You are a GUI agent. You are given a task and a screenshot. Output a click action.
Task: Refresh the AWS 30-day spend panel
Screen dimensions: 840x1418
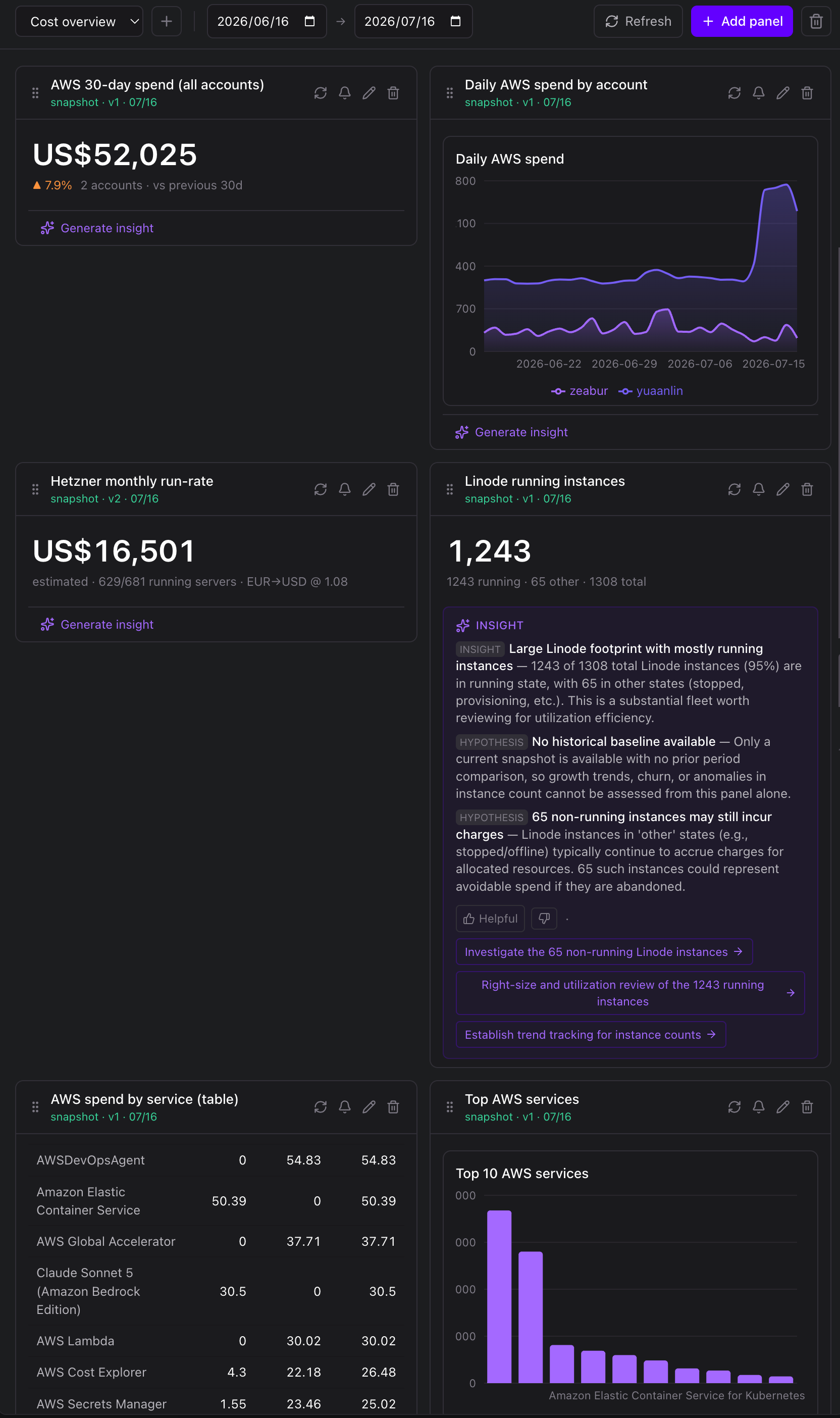point(321,93)
